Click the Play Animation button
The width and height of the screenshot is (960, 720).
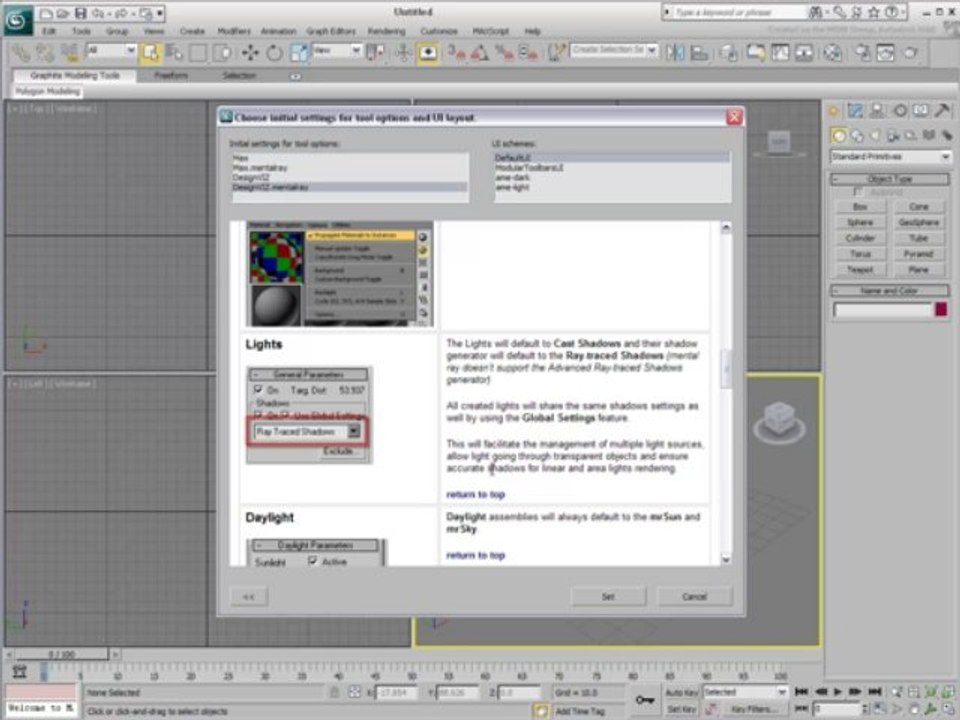coord(838,692)
